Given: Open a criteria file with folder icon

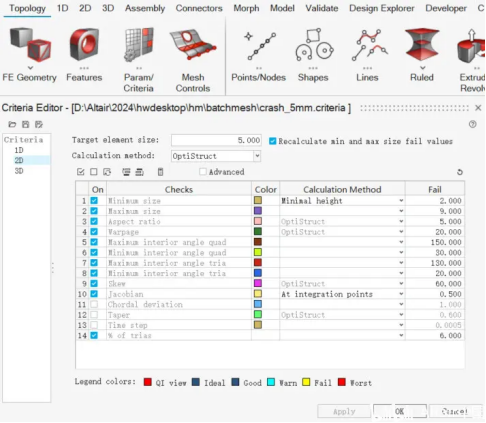Looking at the screenshot, I should (12, 125).
